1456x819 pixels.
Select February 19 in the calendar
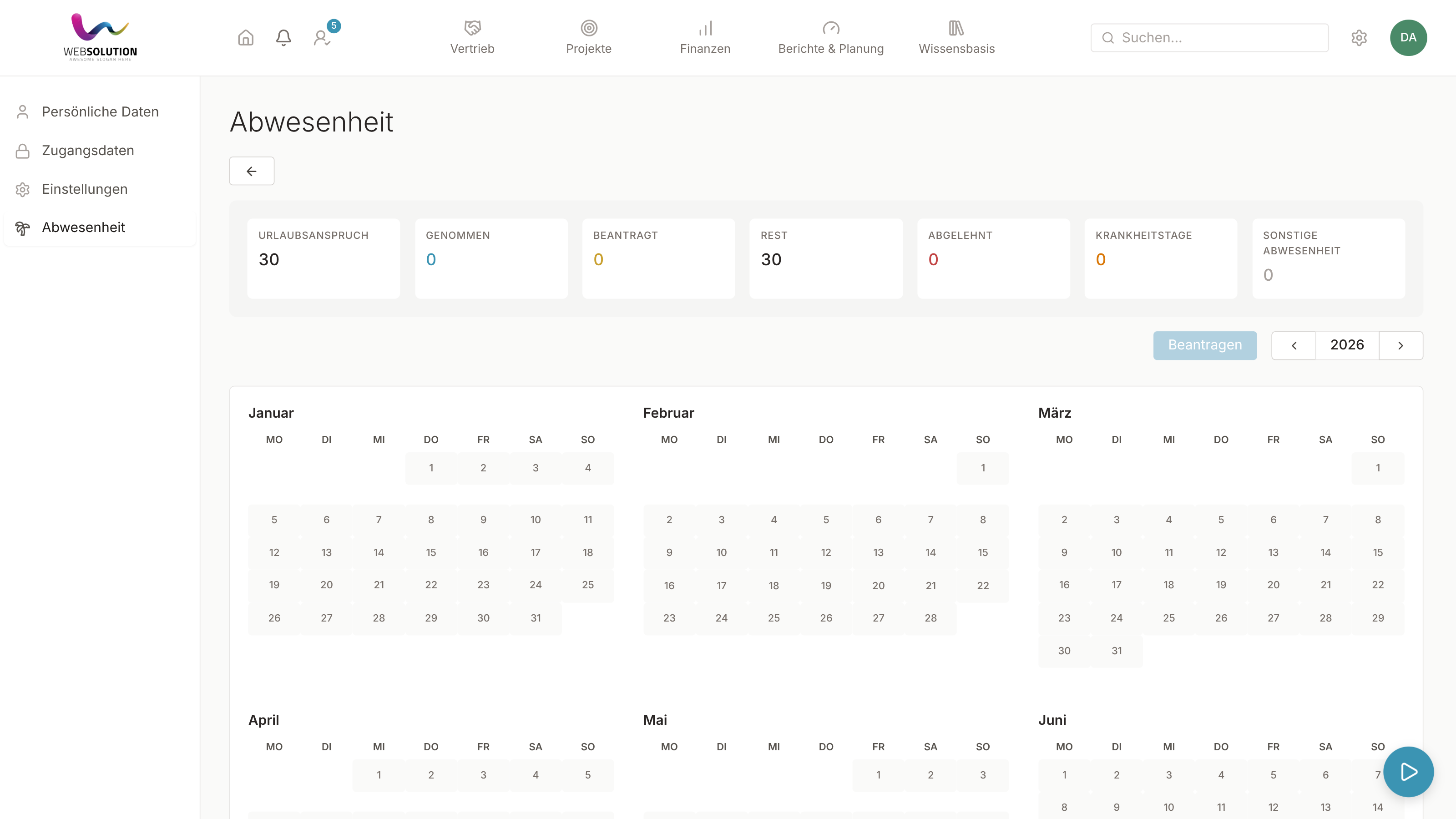point(826,586)
